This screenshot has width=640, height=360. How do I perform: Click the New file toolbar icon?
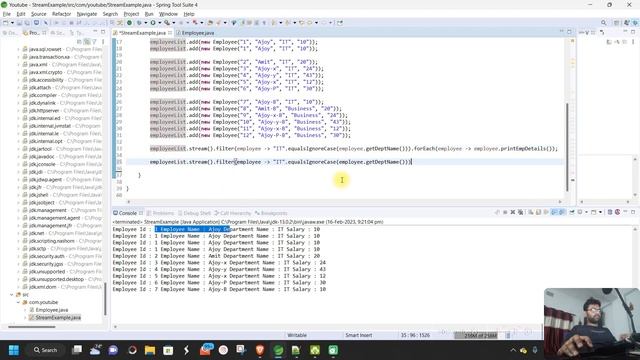click(5, 22)
